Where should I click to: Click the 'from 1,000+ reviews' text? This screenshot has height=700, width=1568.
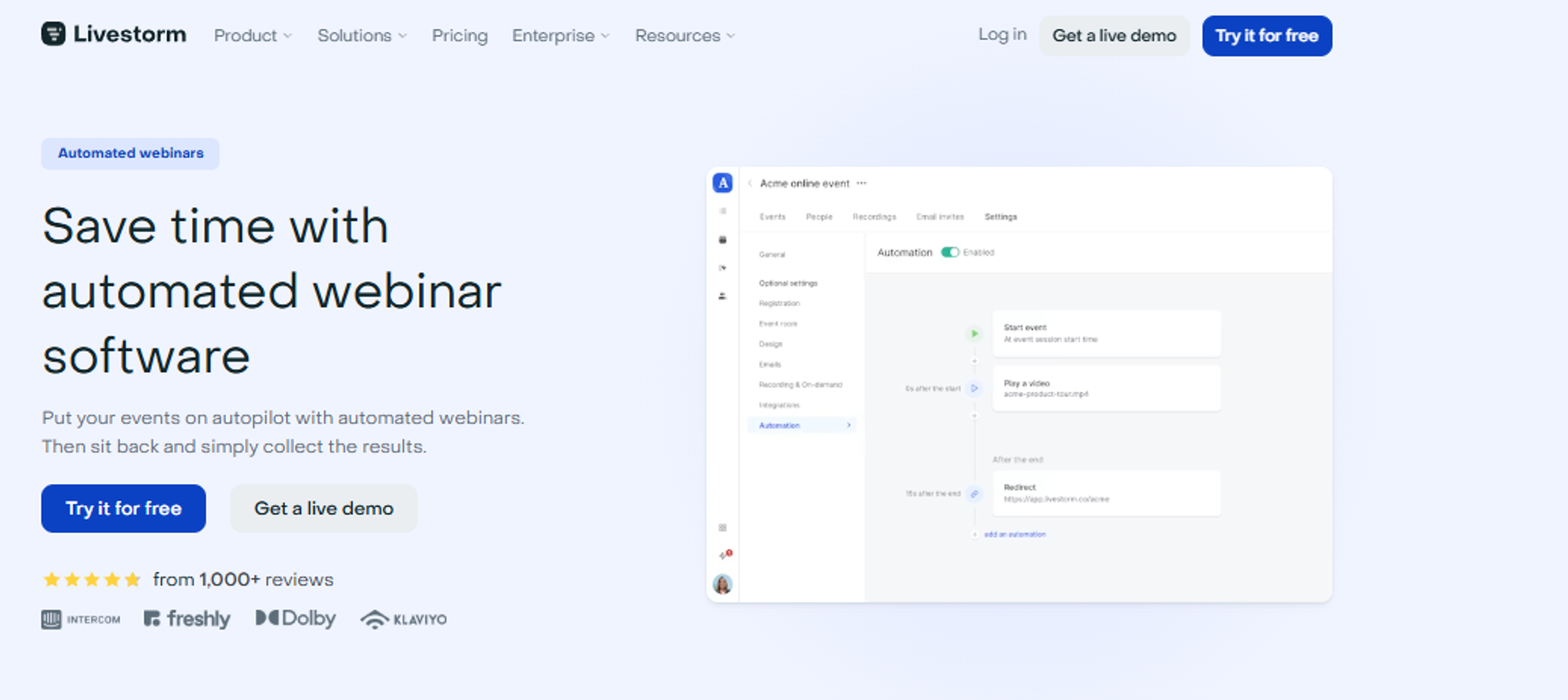[243, 579]
